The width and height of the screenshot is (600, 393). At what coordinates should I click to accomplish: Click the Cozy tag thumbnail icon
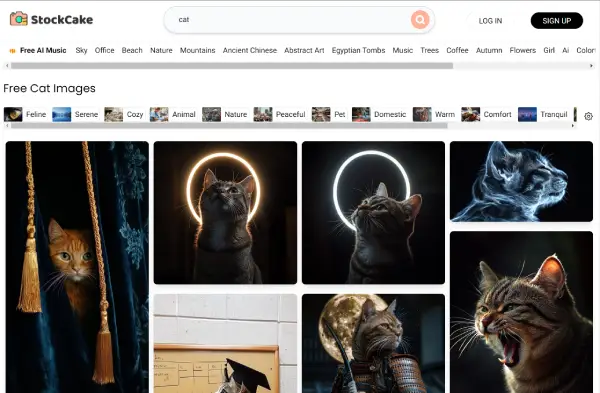[114, 114]
